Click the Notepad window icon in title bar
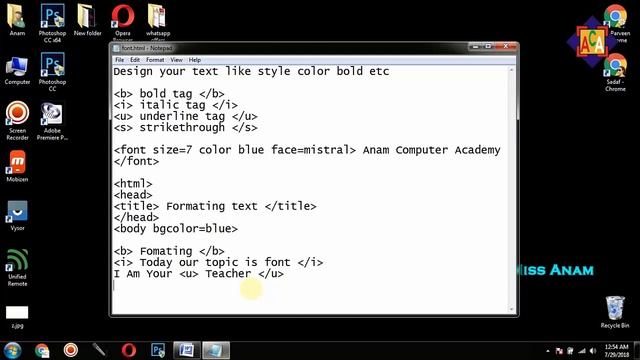This screenshot has height=360, width=640. 116,48
